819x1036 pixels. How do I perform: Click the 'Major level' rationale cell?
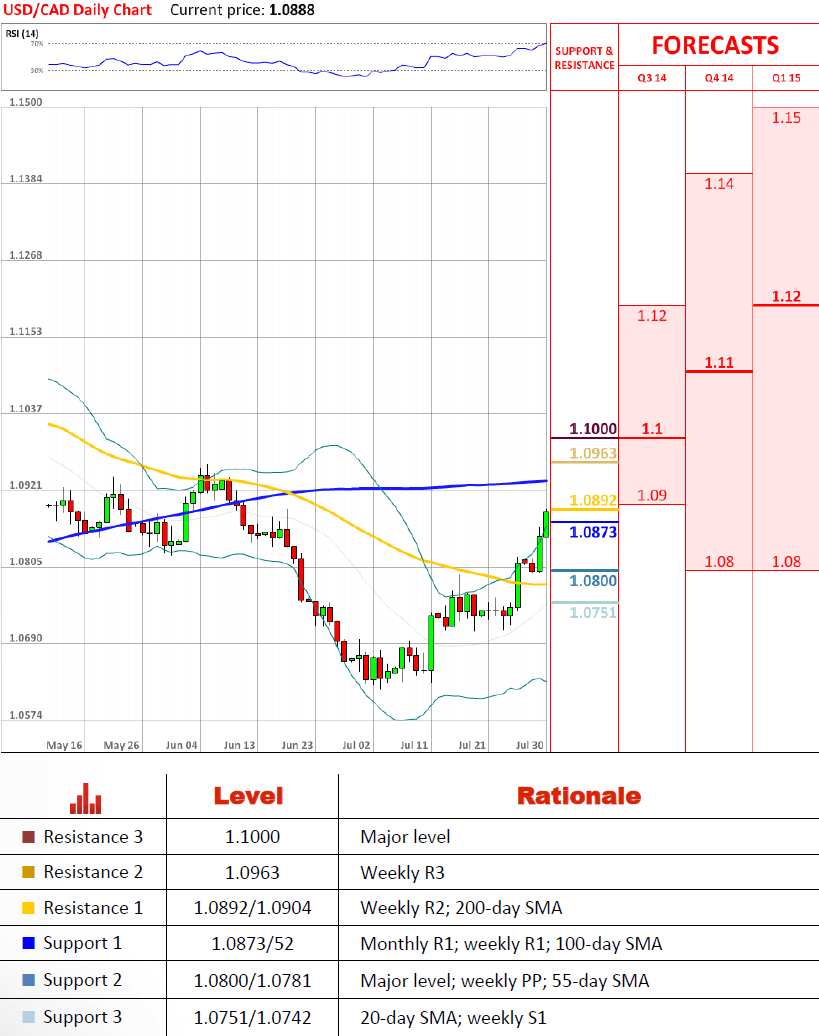coord(405,837)
